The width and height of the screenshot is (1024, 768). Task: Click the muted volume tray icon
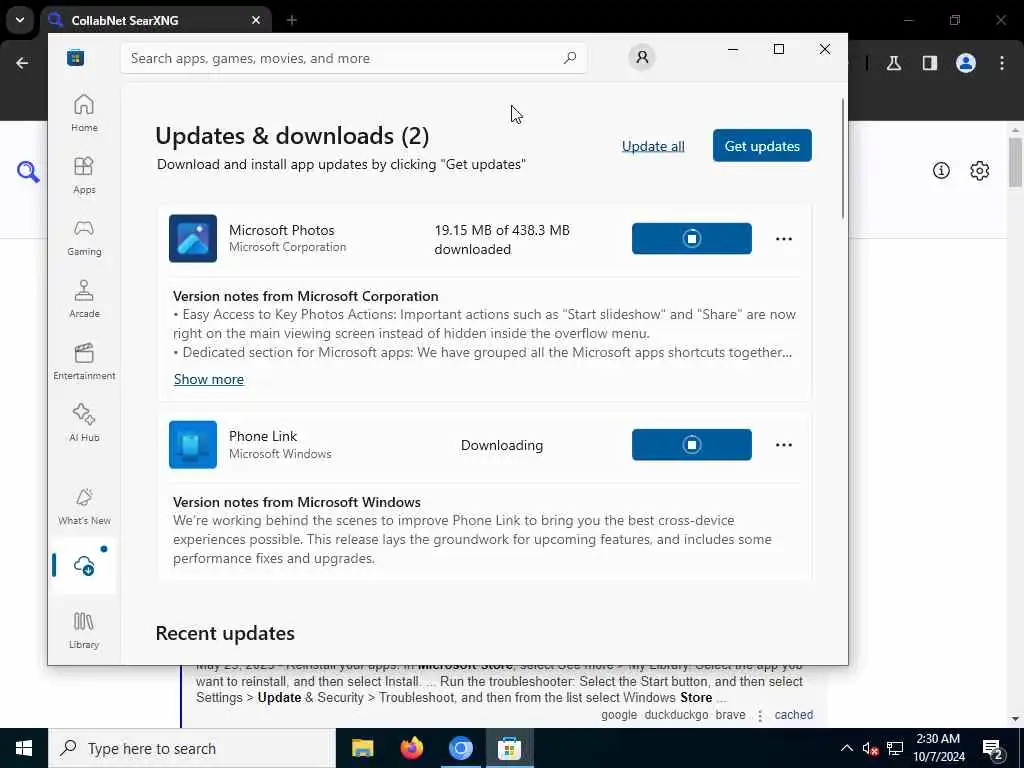coord(870,748)
